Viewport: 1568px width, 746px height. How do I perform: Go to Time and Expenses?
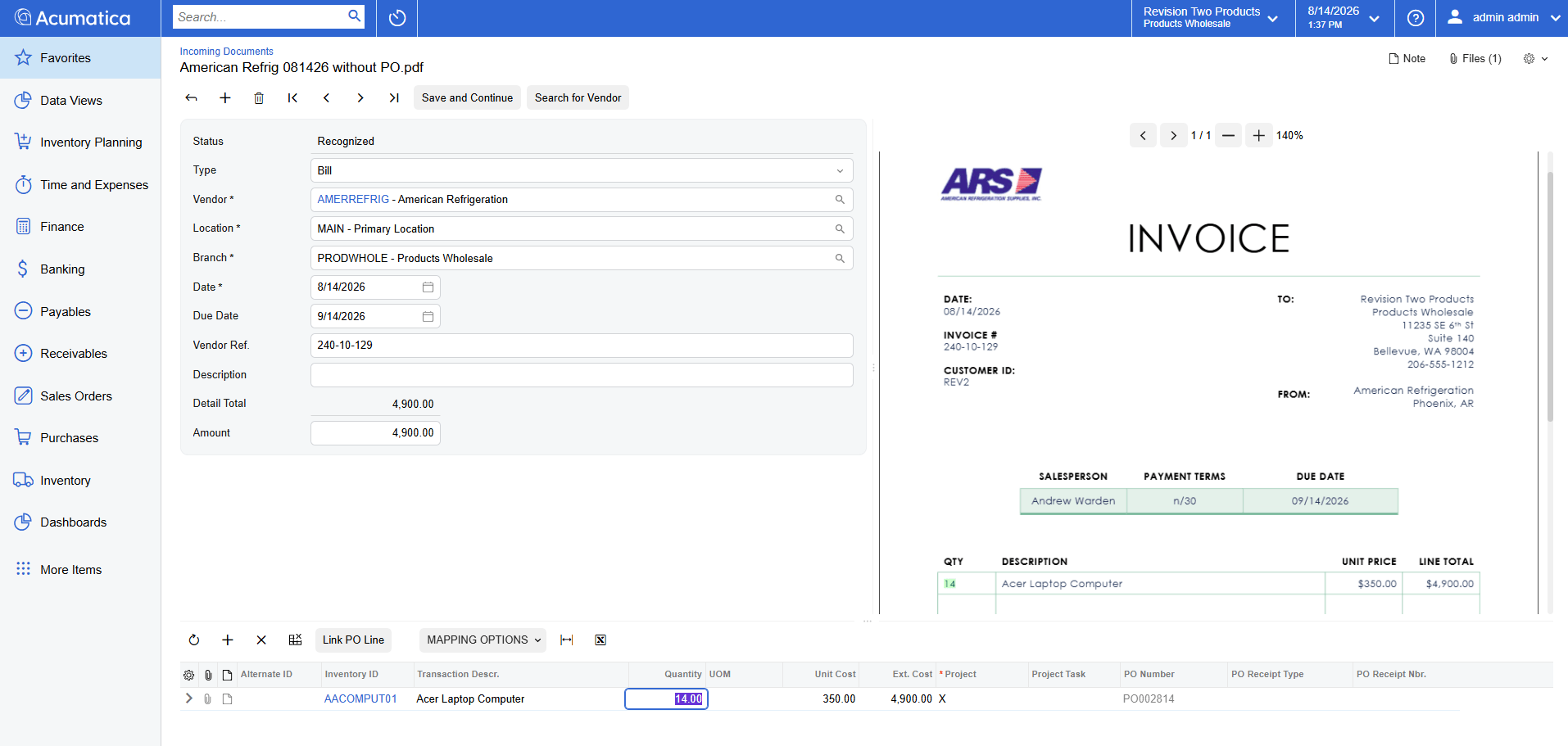[x=80, y=184]
